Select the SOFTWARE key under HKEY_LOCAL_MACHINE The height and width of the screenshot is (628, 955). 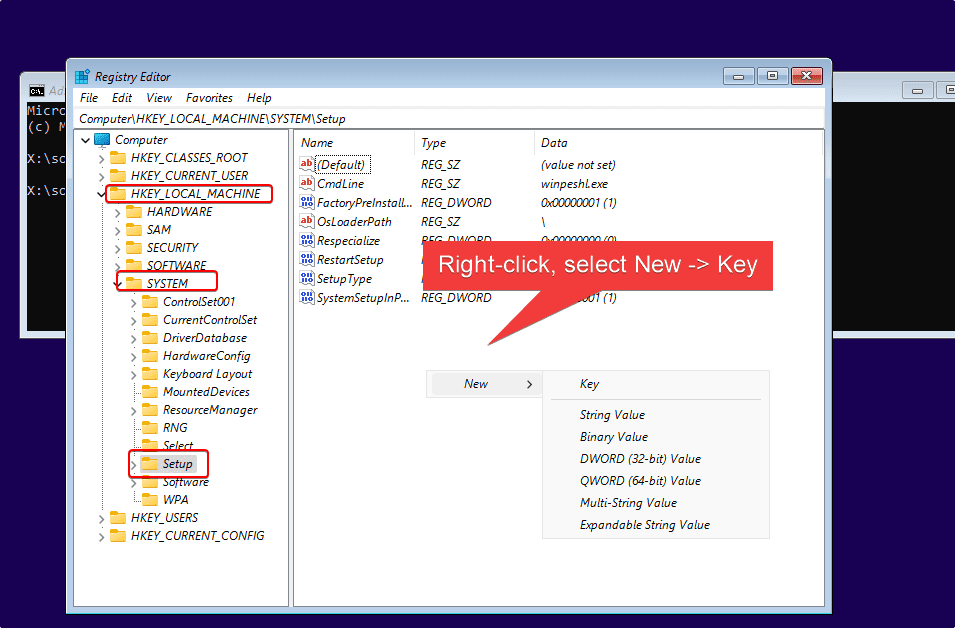coord(177,266)
